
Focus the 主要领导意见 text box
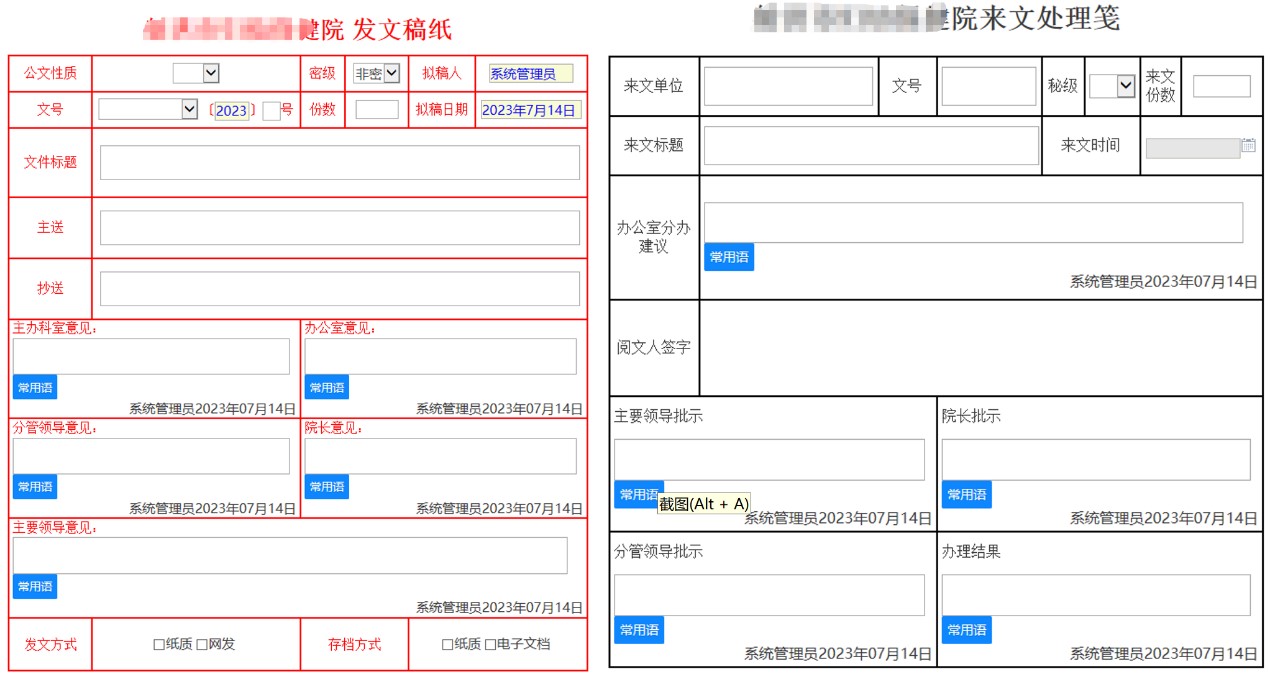tap(290, 555)
